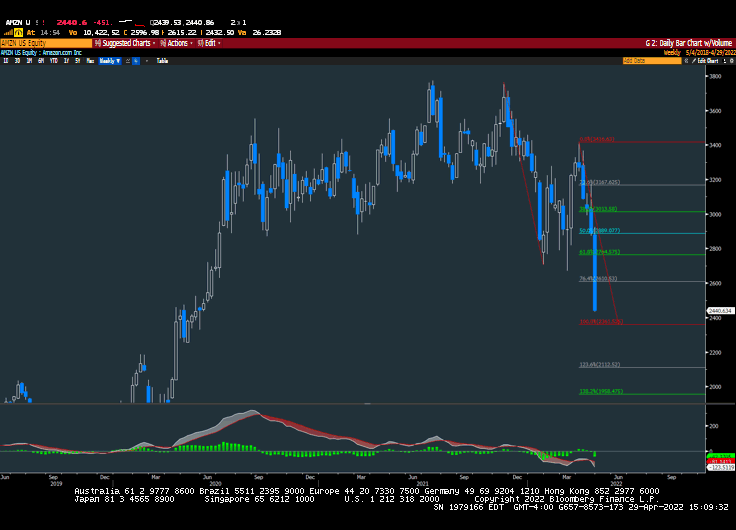Click the 3000 price axis label
The image size is (736, 530).
[715, 215]
